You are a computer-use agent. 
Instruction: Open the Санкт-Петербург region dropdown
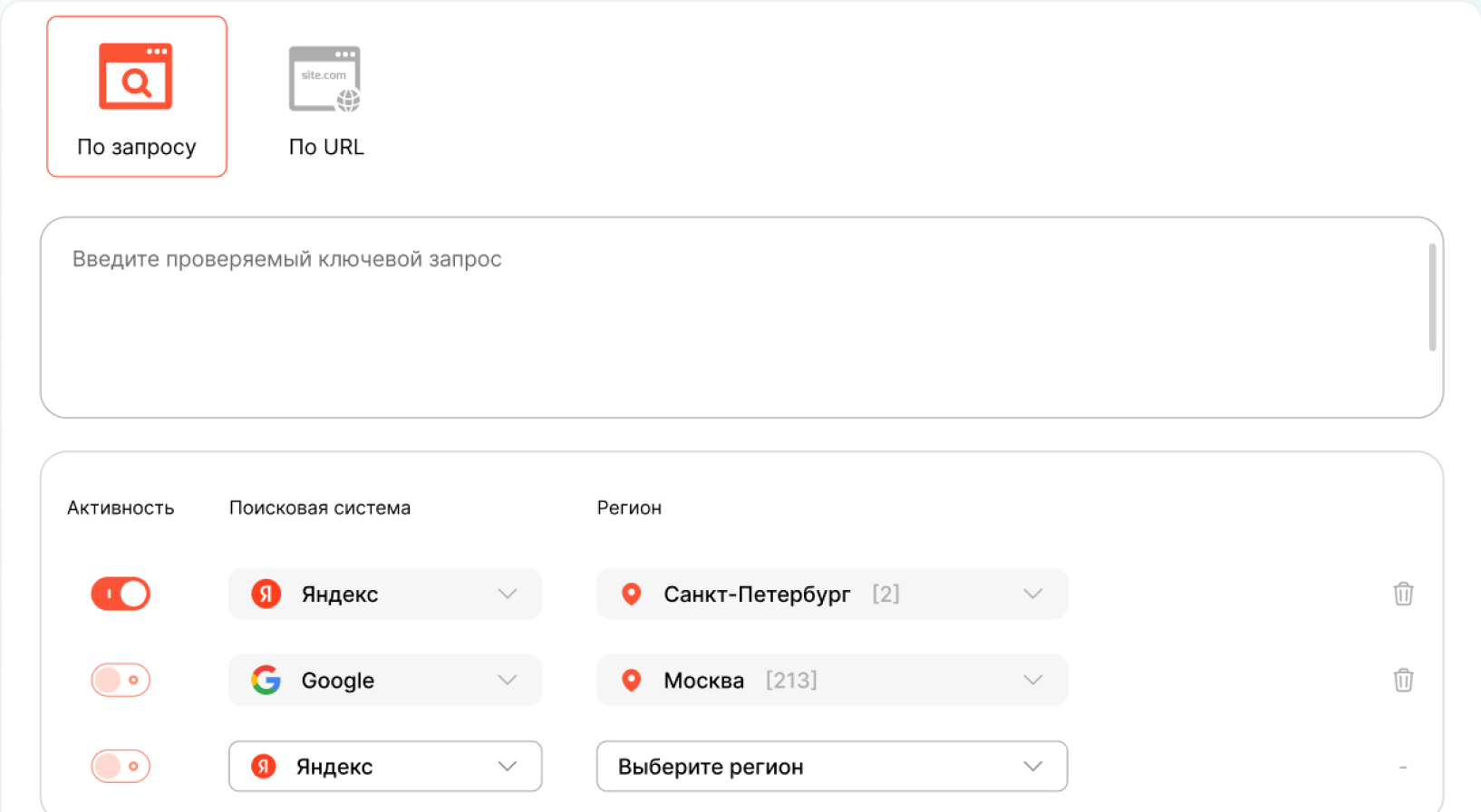832,594
